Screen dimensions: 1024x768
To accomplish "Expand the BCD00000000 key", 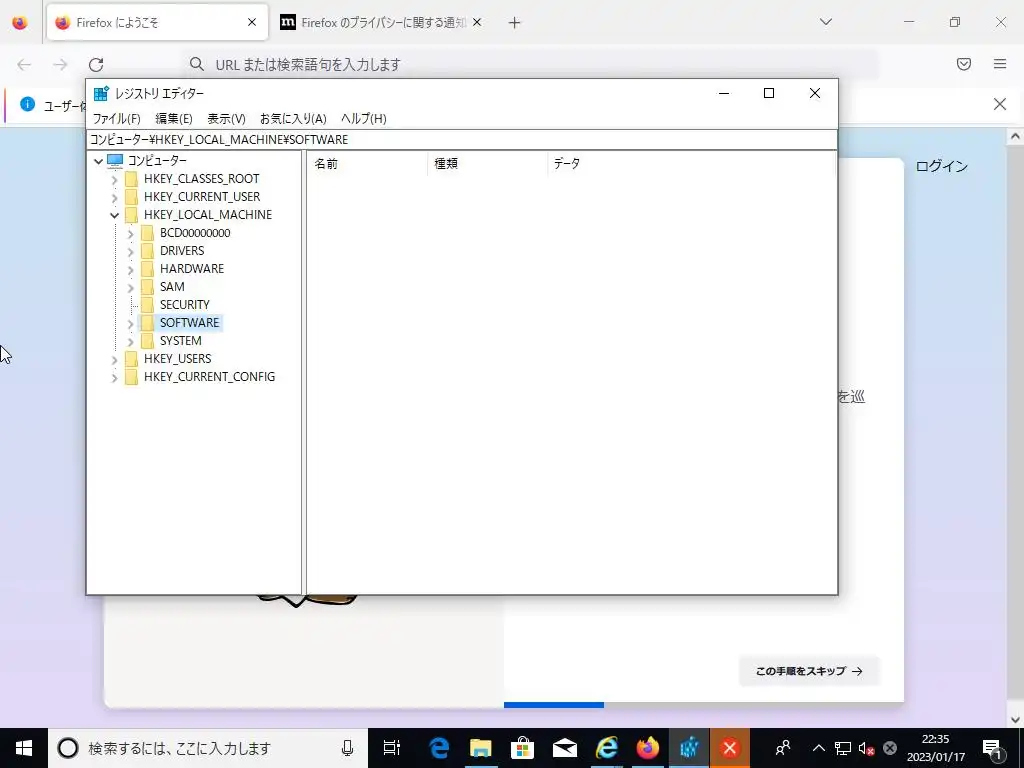I will point(131,233).
